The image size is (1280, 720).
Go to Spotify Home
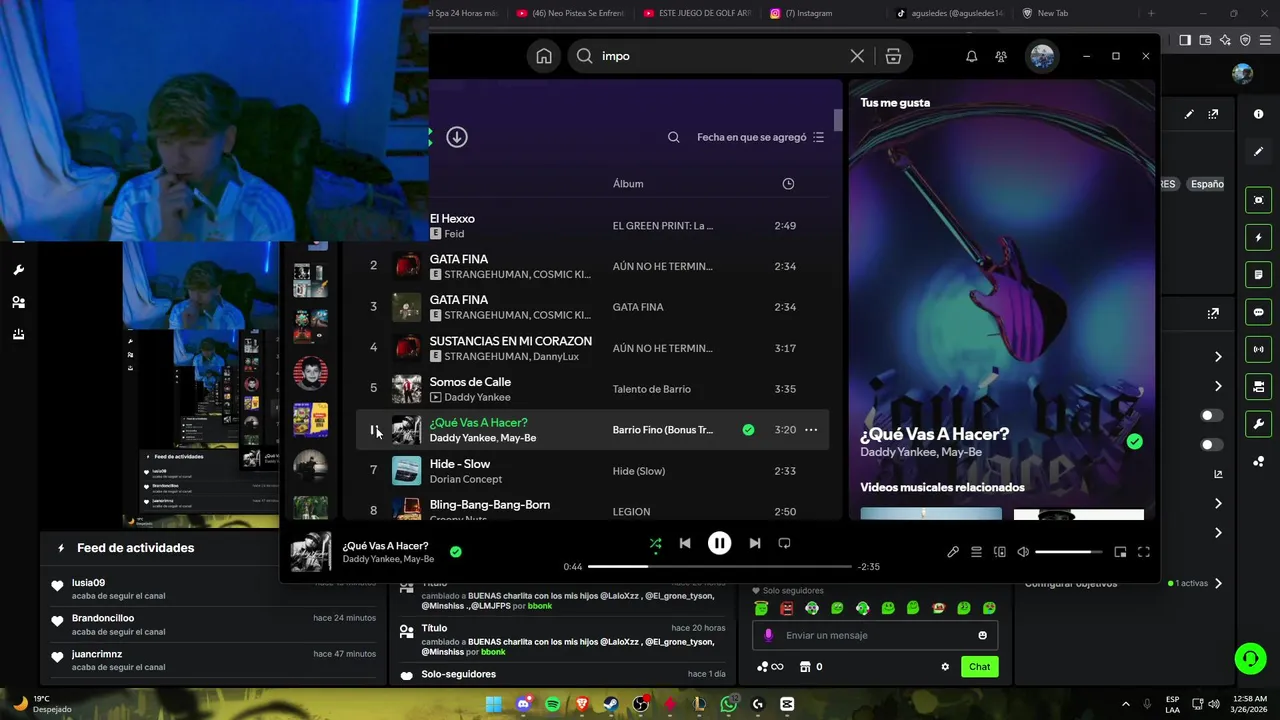[544, 56]
